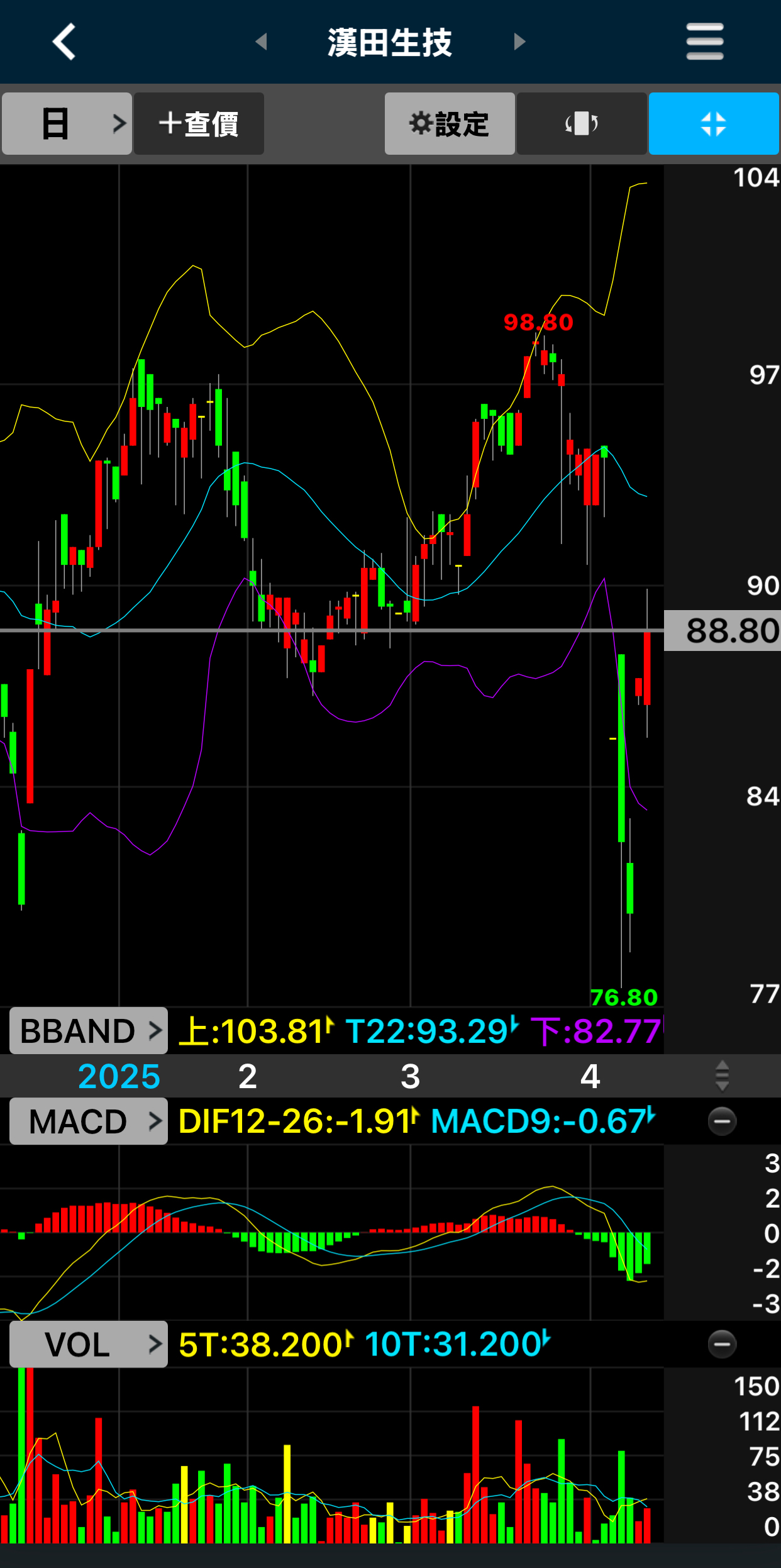
Task: Tap the 76.80 low price marker
Action: coord(624,997)
